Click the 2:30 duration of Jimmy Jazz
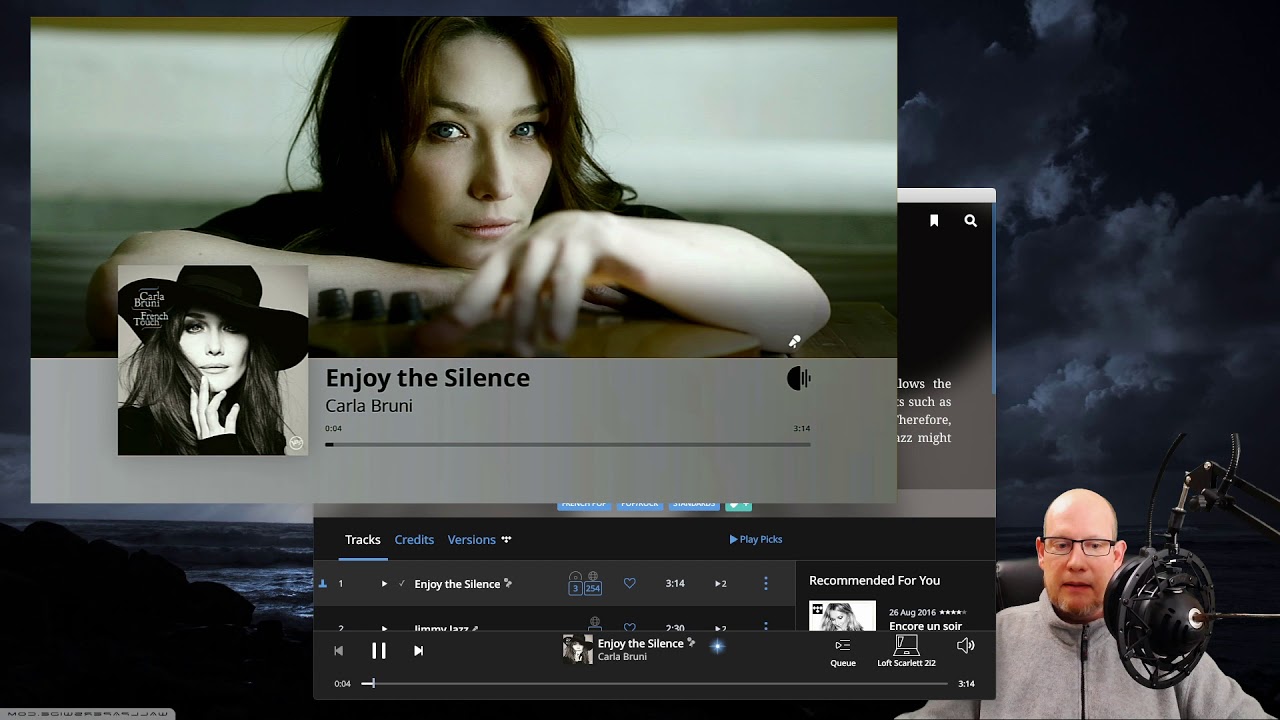The image size is (1280, 720). (675, 627)
